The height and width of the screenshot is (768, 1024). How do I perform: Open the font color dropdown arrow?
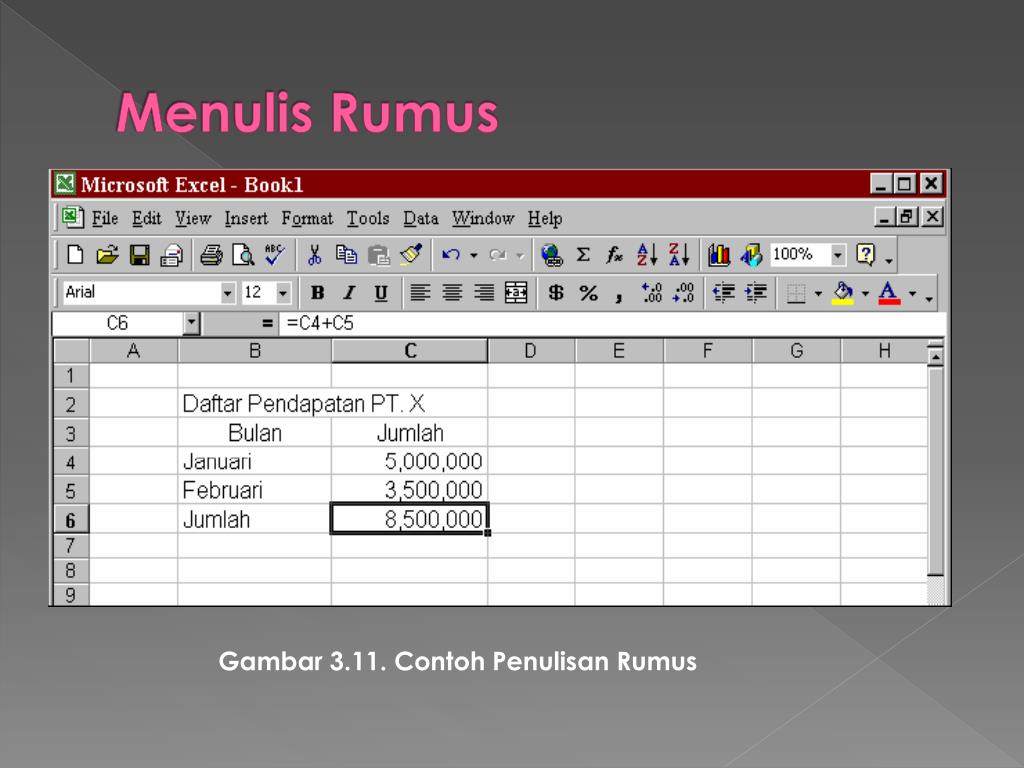(x=912, y=293)
